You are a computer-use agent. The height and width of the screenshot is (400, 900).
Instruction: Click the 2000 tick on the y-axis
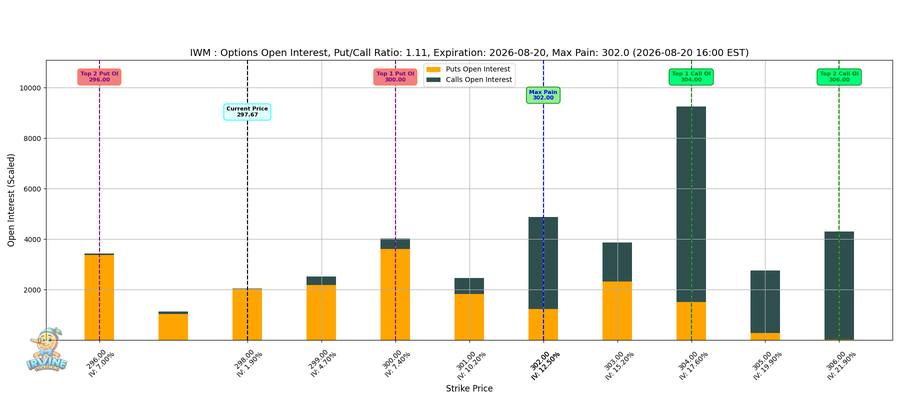32,290
